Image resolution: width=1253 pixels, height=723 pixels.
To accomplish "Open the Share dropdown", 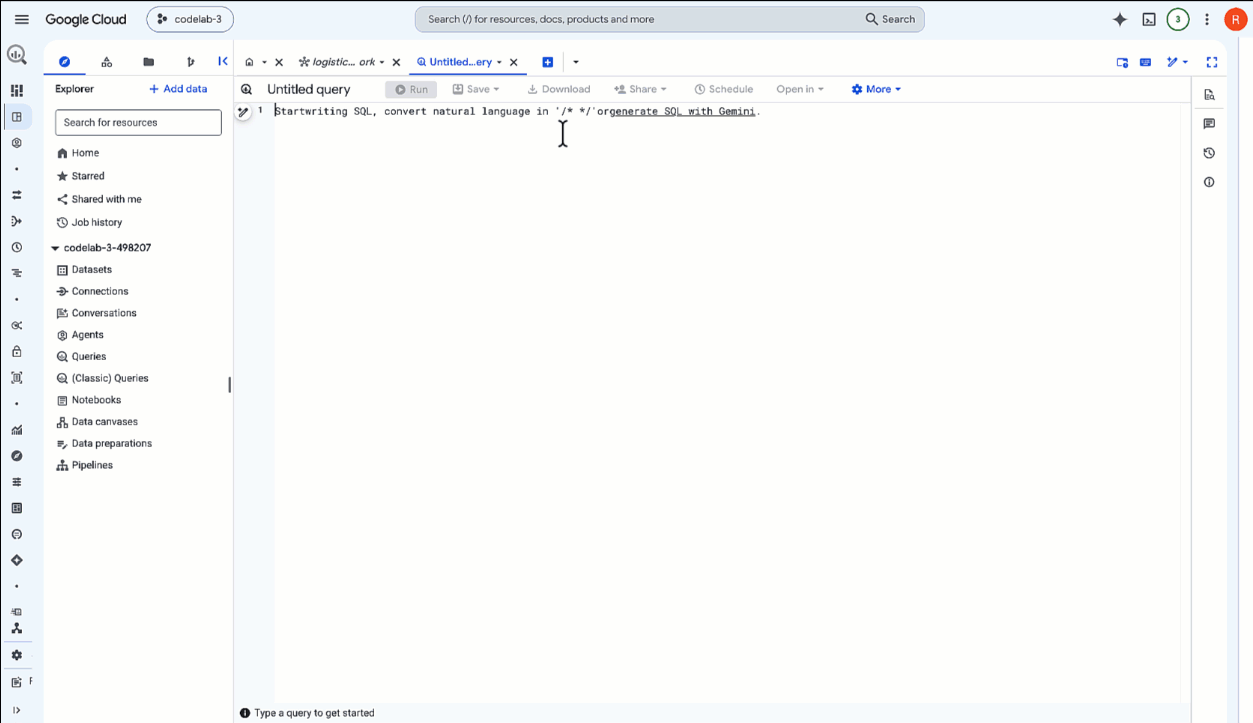I will point(641,89).
